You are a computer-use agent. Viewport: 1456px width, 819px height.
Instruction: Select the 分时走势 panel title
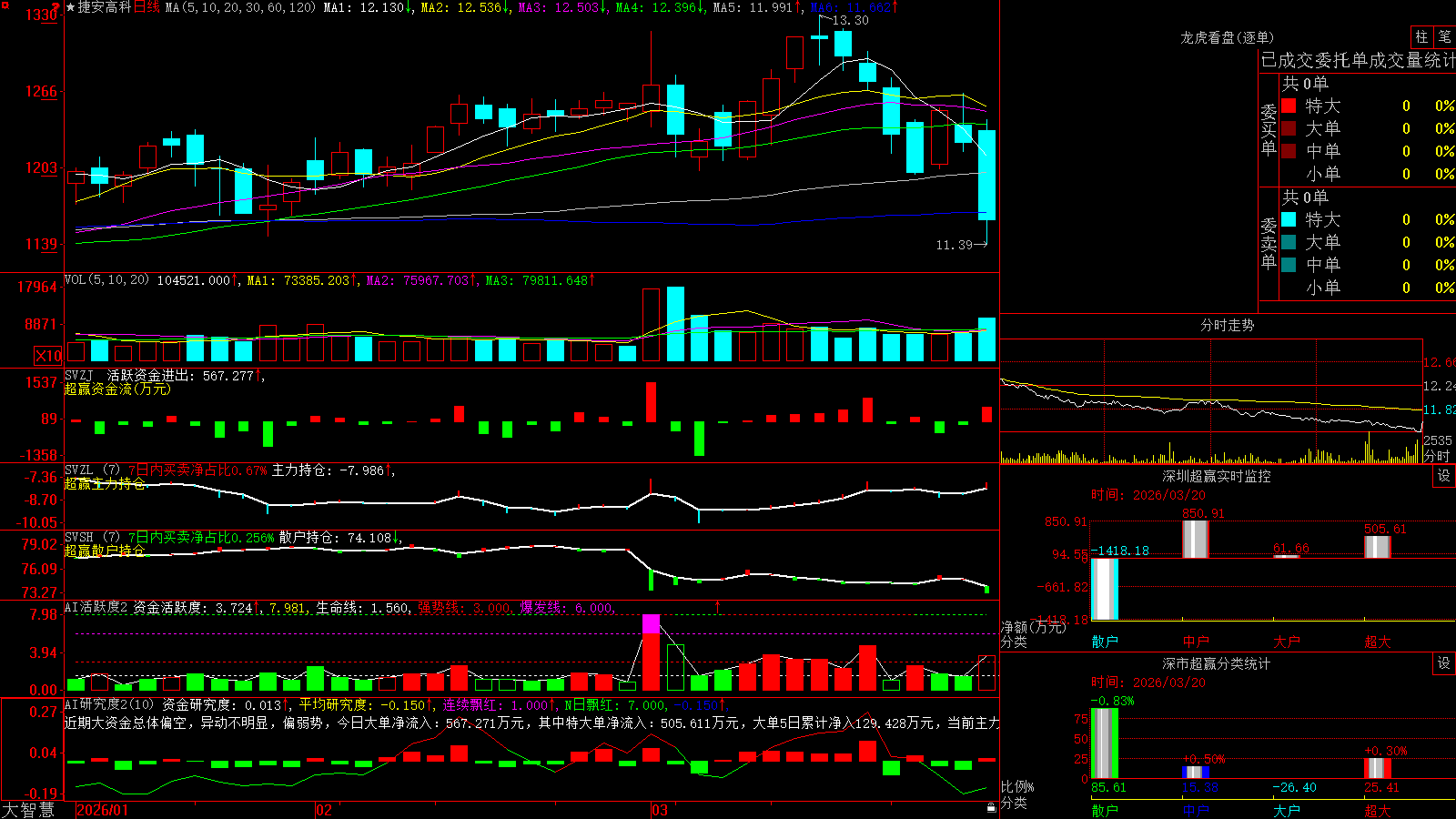[1227, 325]
